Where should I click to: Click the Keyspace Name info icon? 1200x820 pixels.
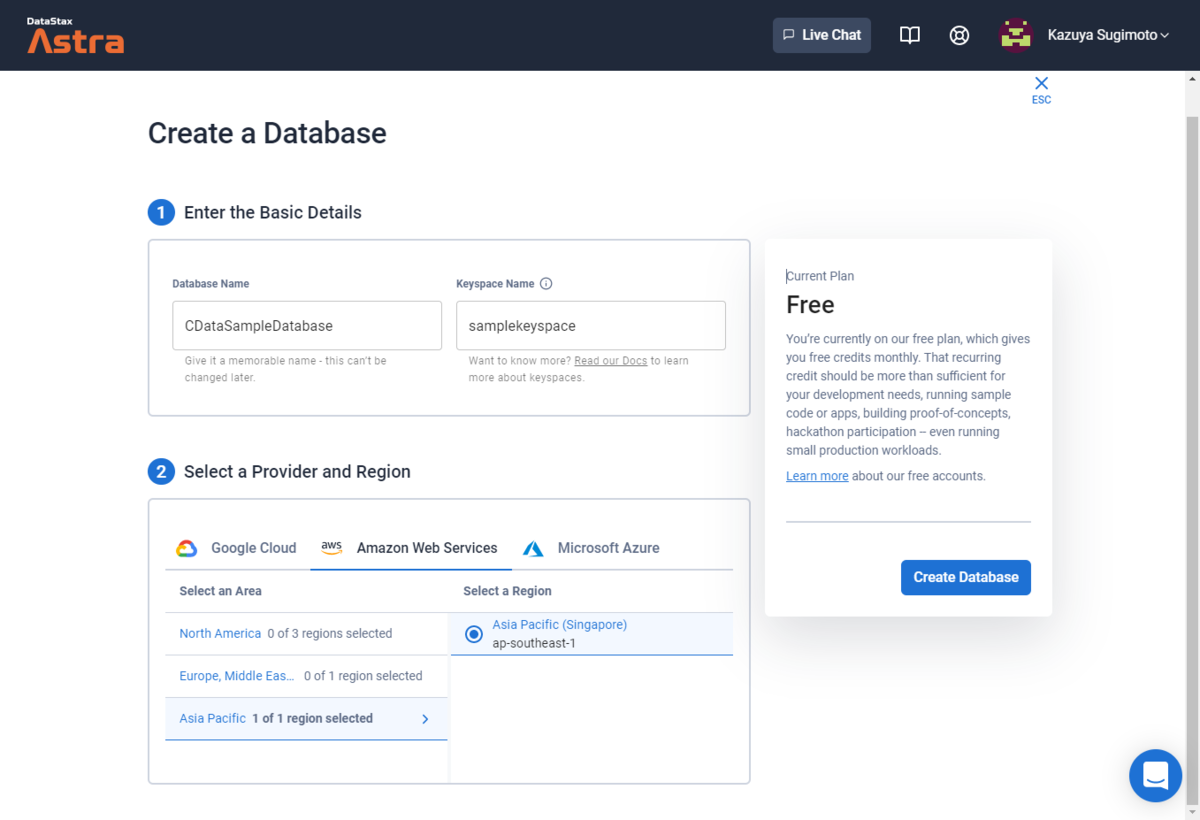click(x=546, y=284)
